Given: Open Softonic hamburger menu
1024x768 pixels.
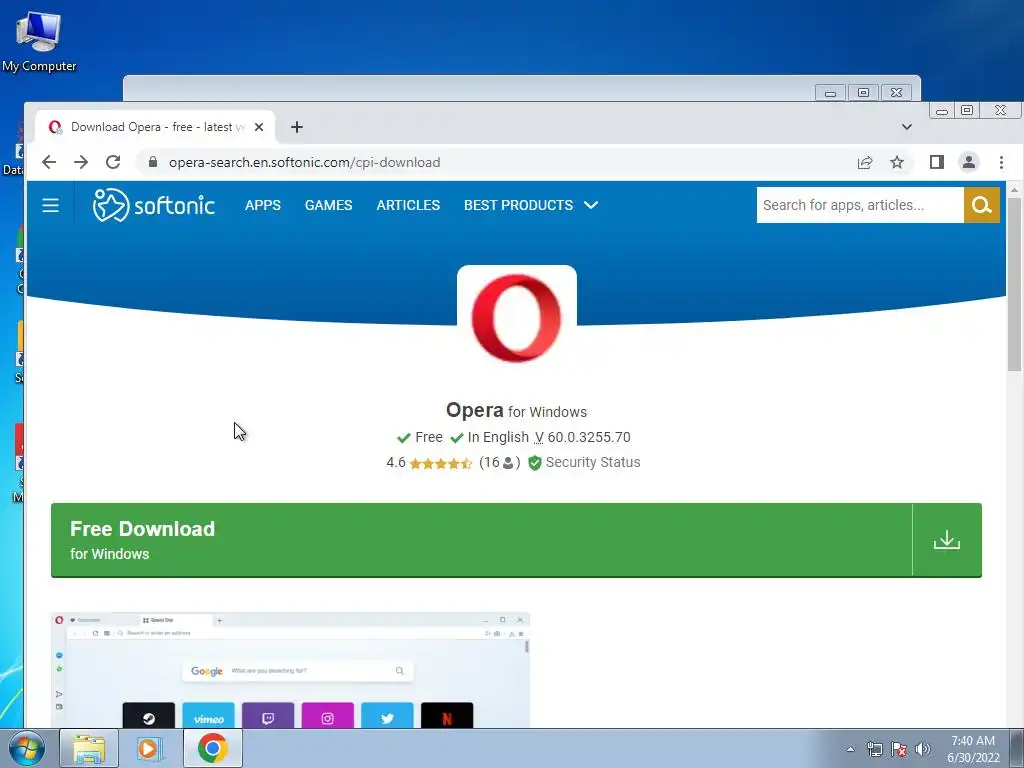Looking at the screenshot, I should [50, 205].
